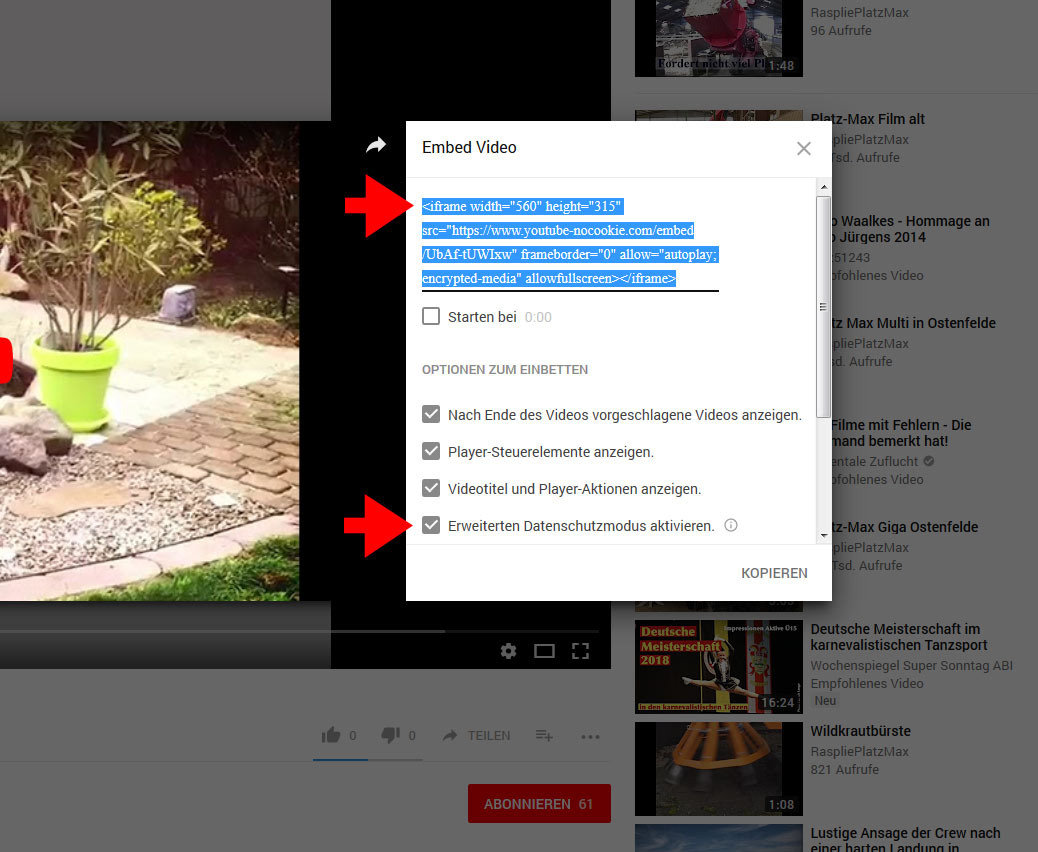Open the add to playlist icon

(544, 735)
